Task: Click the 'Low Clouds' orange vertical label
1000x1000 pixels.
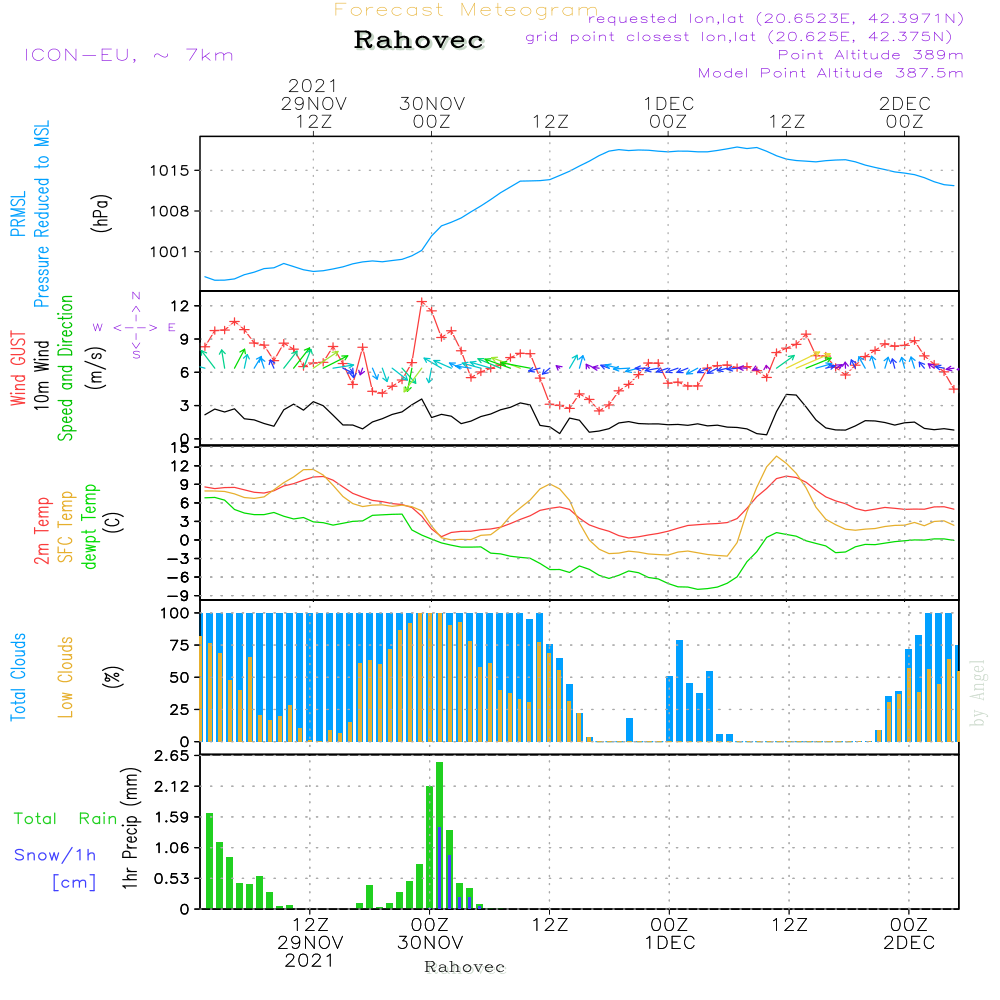Action: click(66, 677)
